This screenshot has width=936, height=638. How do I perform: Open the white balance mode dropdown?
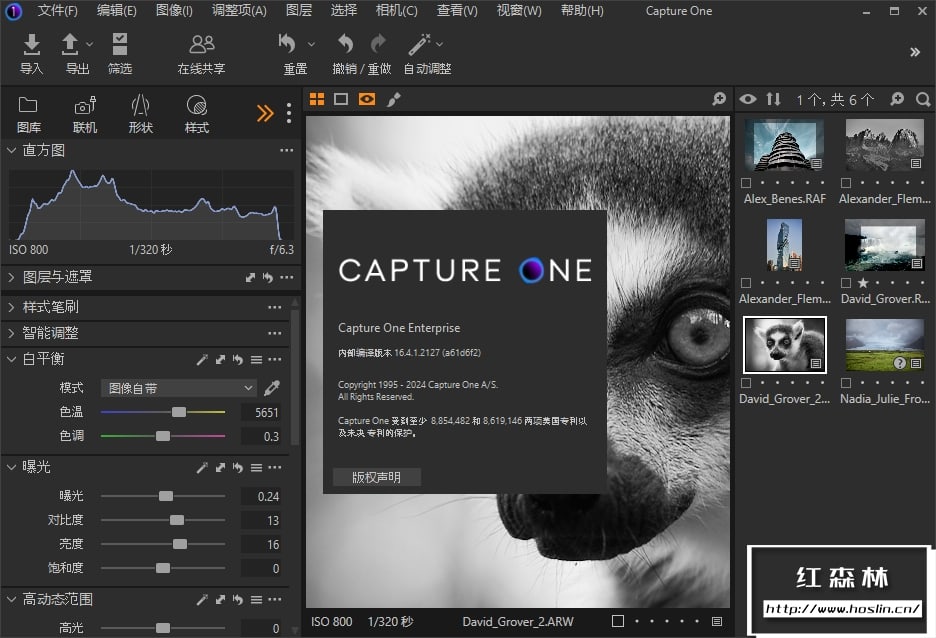click(179, 388)
